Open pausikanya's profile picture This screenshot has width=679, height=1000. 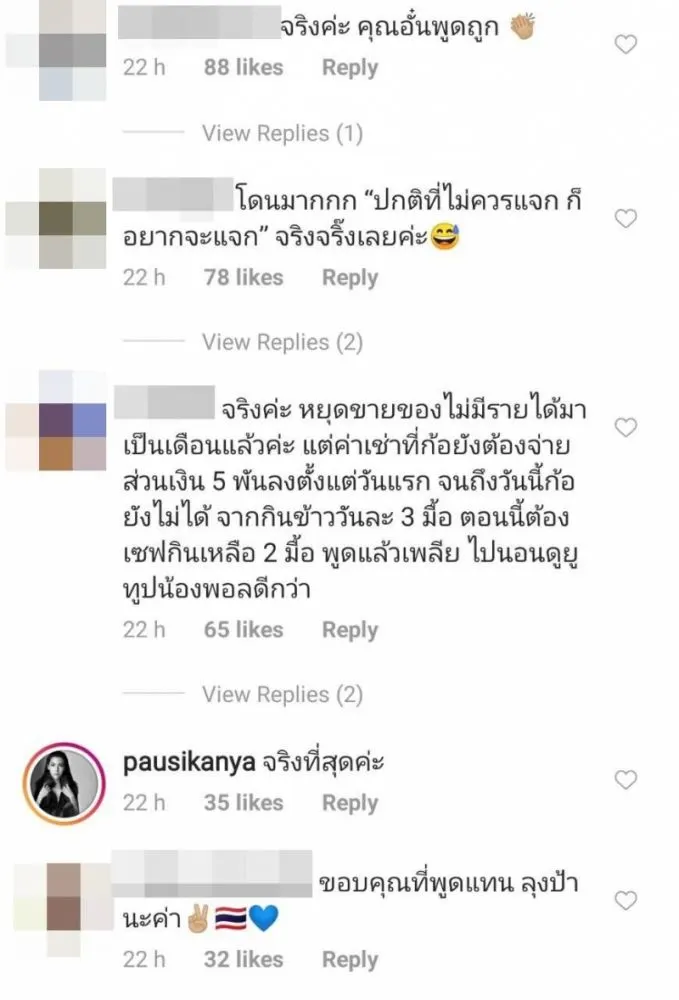point(64,783)
